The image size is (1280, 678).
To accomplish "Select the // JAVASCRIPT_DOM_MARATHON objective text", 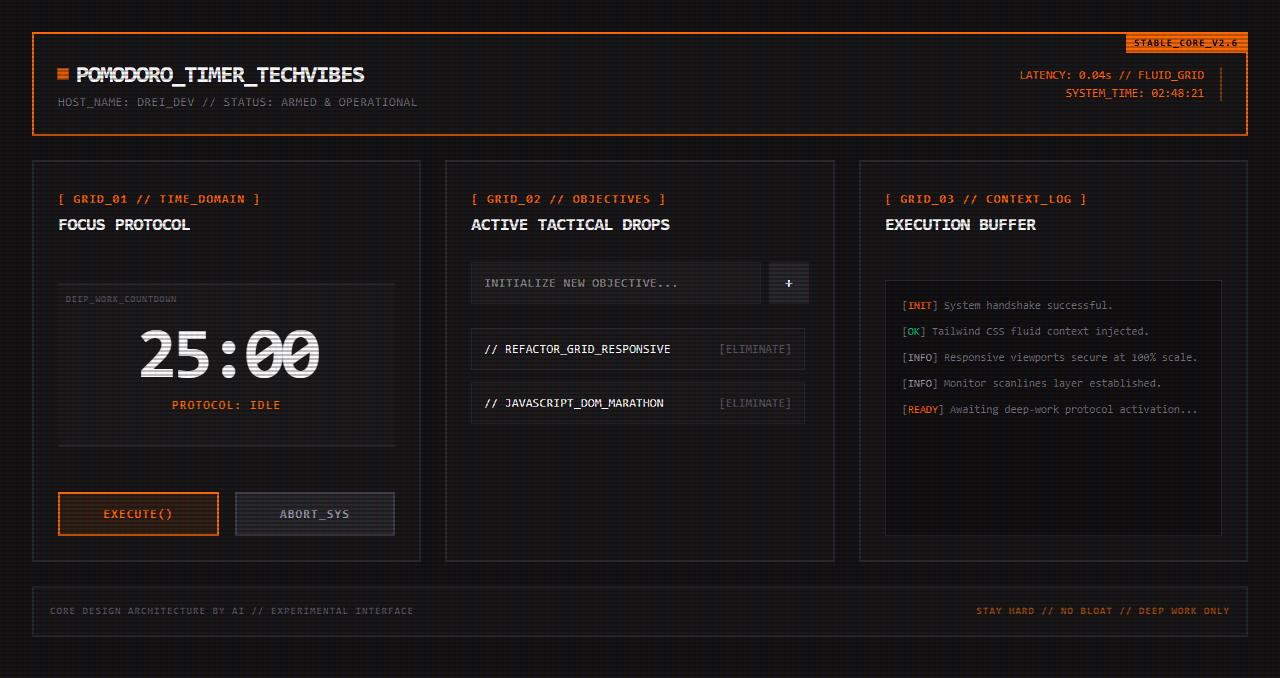I will tap(574, 403).
